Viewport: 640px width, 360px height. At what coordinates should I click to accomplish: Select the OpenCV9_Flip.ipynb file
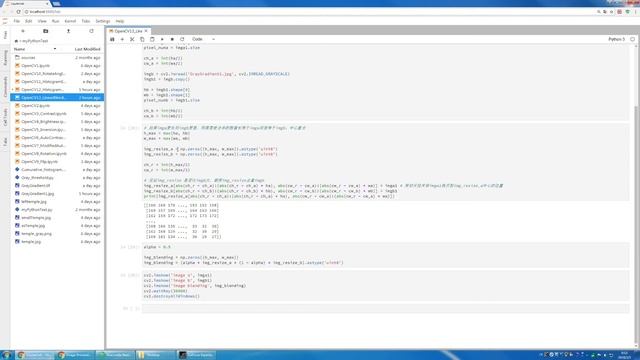pos(57,162)
